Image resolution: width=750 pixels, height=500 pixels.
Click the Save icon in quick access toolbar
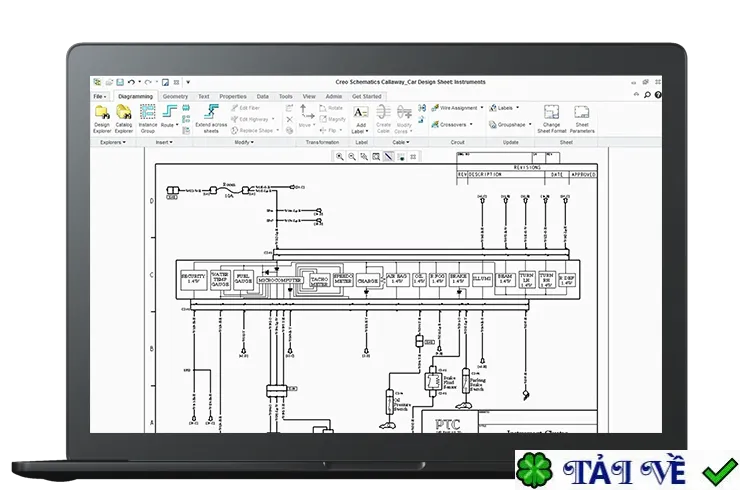pos(120,82)
